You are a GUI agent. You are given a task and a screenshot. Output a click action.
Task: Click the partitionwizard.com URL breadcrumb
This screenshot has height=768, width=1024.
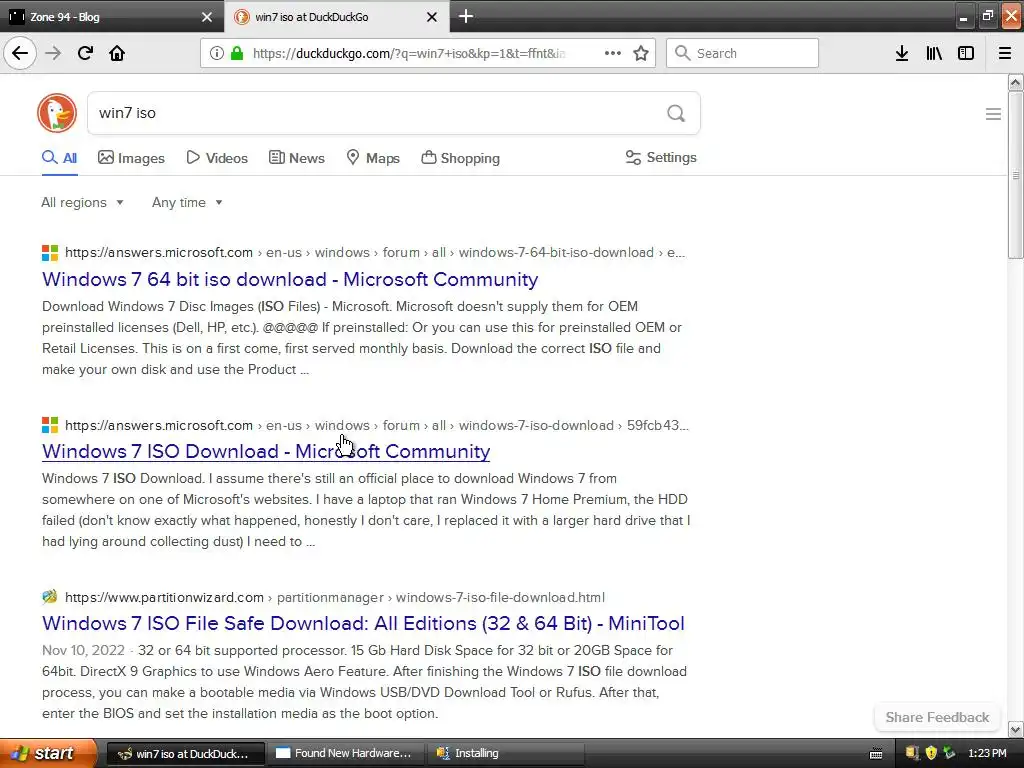coord(335,597)
